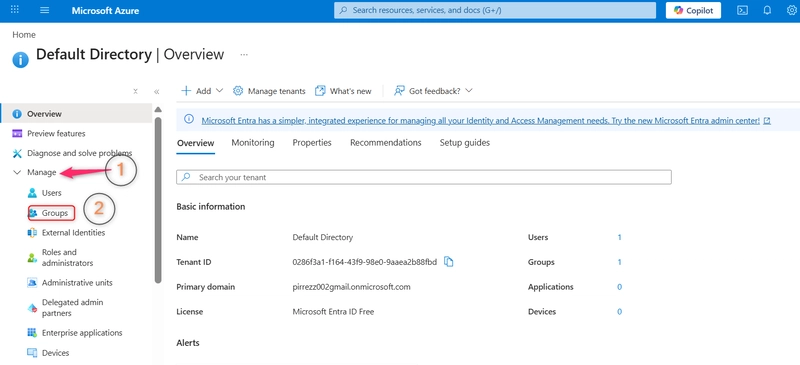Image resolution: width=800 pixels, height=365 pixels.
Task: Open the hamburger portal menu
Action: pyautogui.click(x=44, y=10)
